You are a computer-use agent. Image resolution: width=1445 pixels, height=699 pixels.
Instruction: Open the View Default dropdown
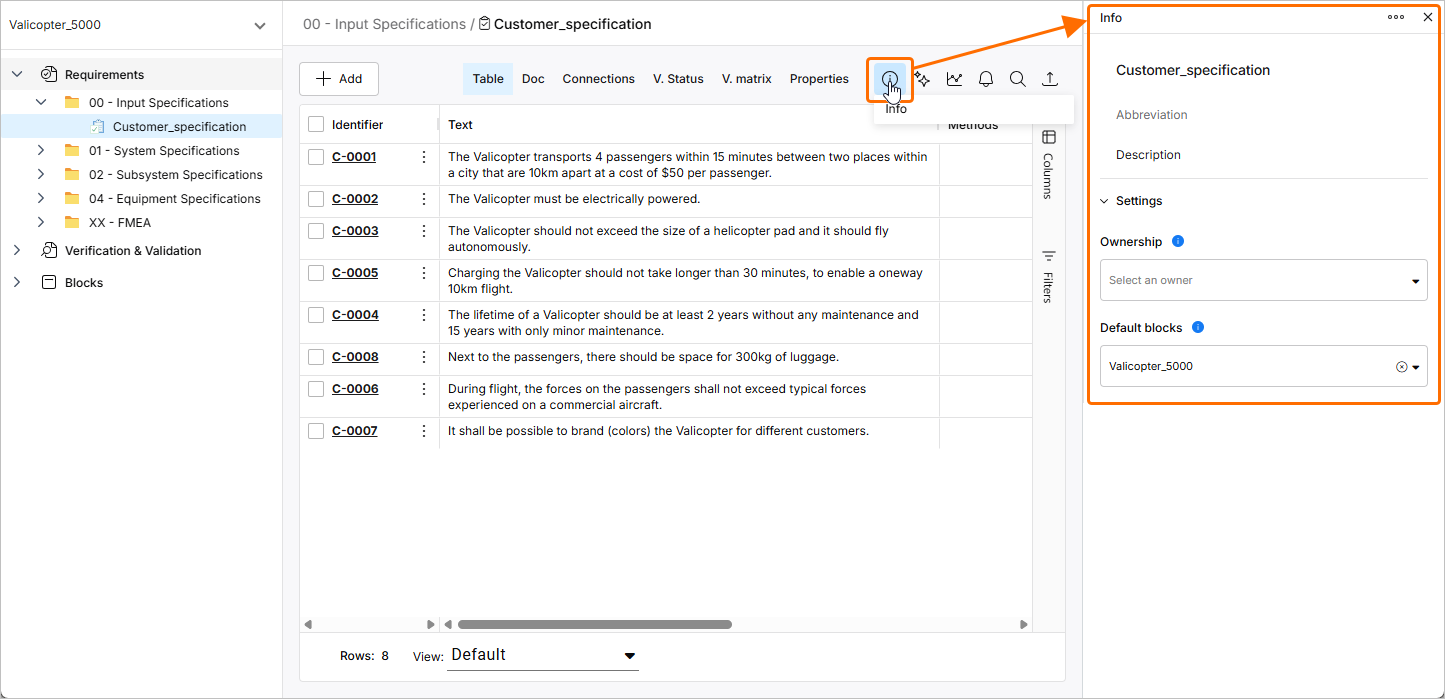coord(543,655)
